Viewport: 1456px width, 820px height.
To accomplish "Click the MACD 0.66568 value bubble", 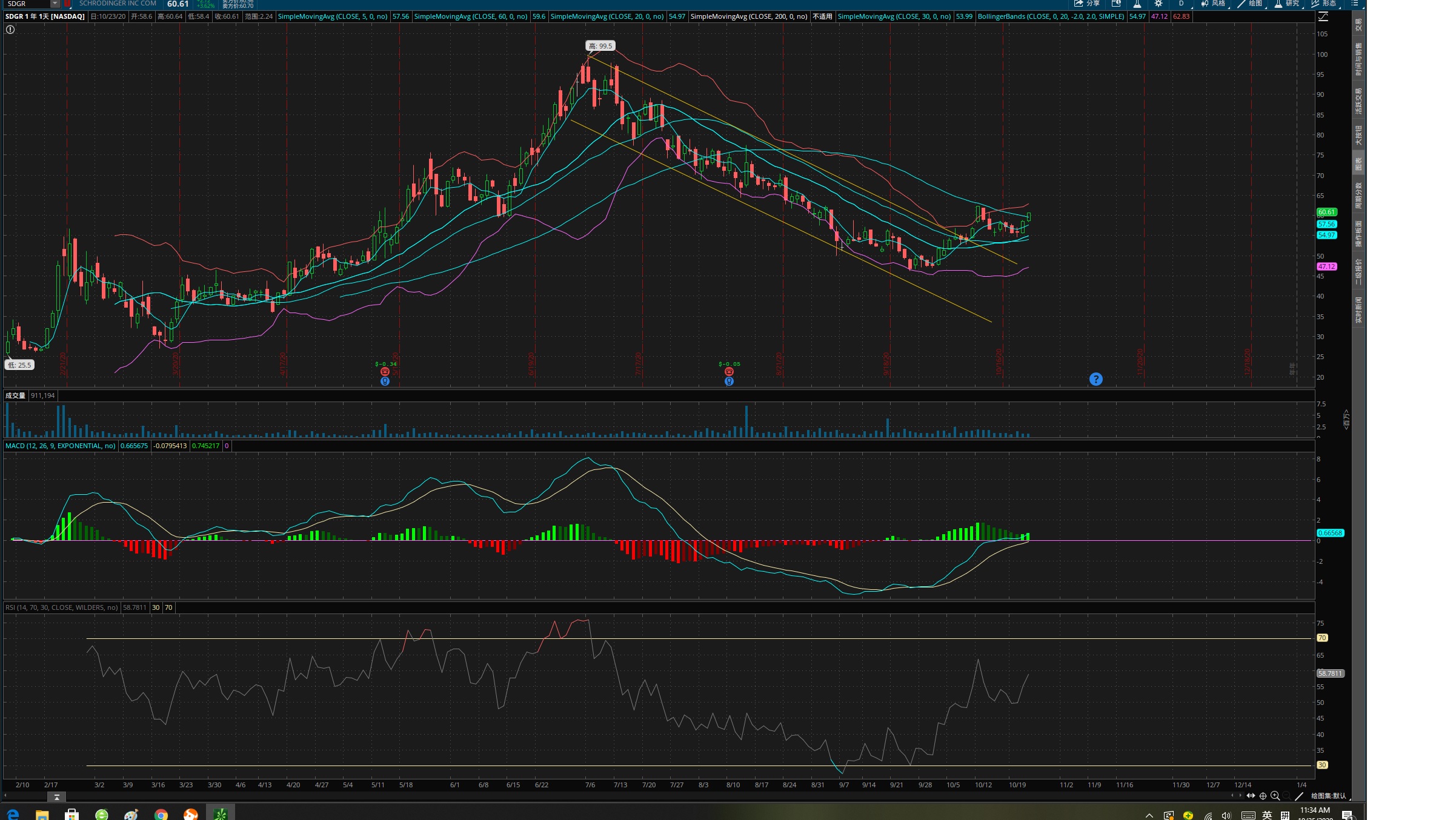I will (x=1330, y=533).
